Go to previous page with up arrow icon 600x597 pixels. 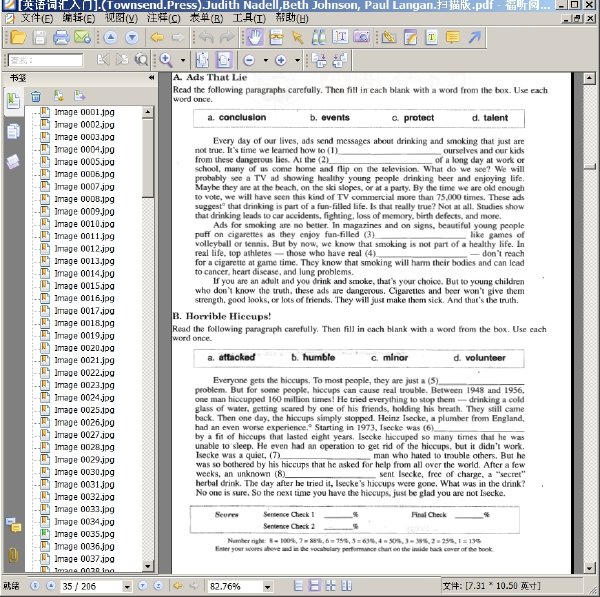pos(110,37)
